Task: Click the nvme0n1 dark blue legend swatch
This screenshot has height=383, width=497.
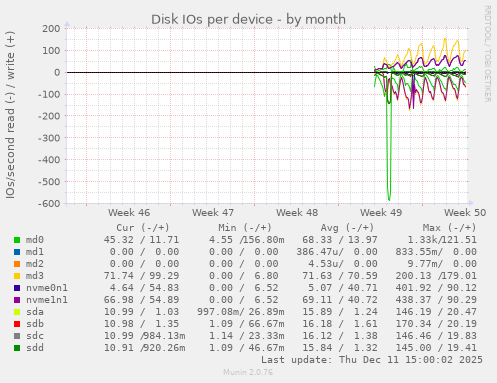Action: [17, 288]
